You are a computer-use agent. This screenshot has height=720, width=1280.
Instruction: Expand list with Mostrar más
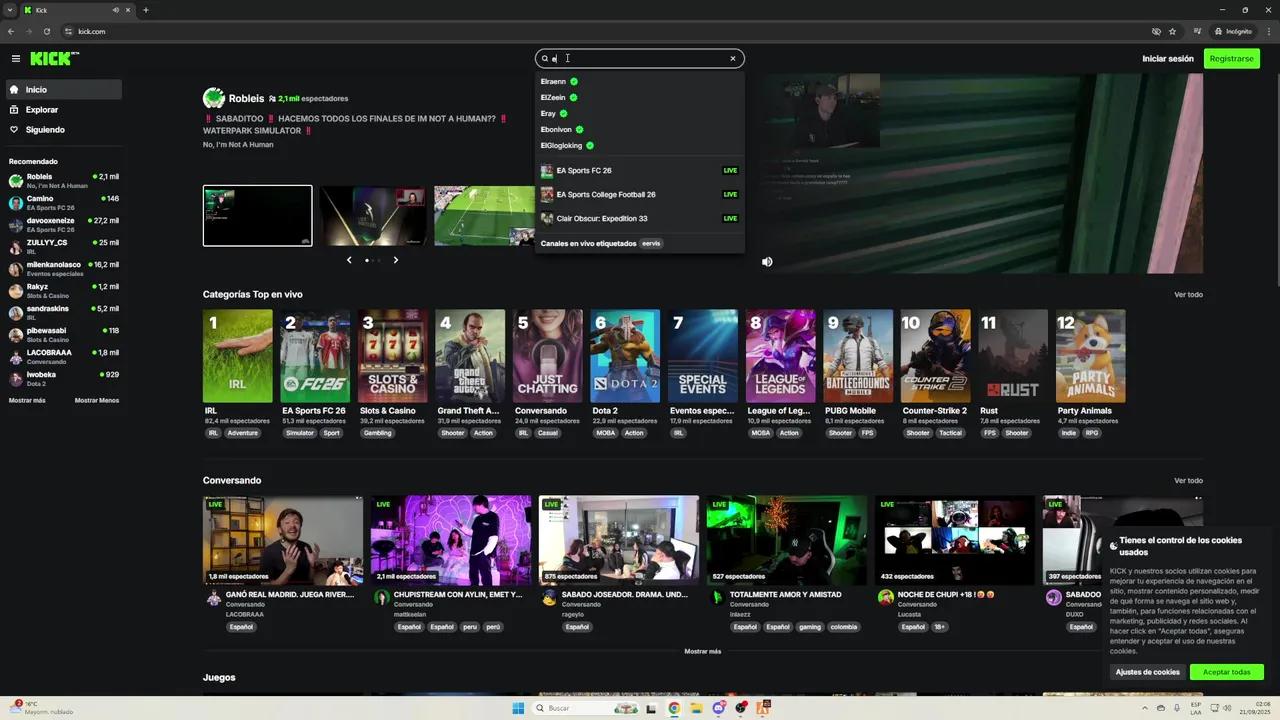[x=27, y=400]
